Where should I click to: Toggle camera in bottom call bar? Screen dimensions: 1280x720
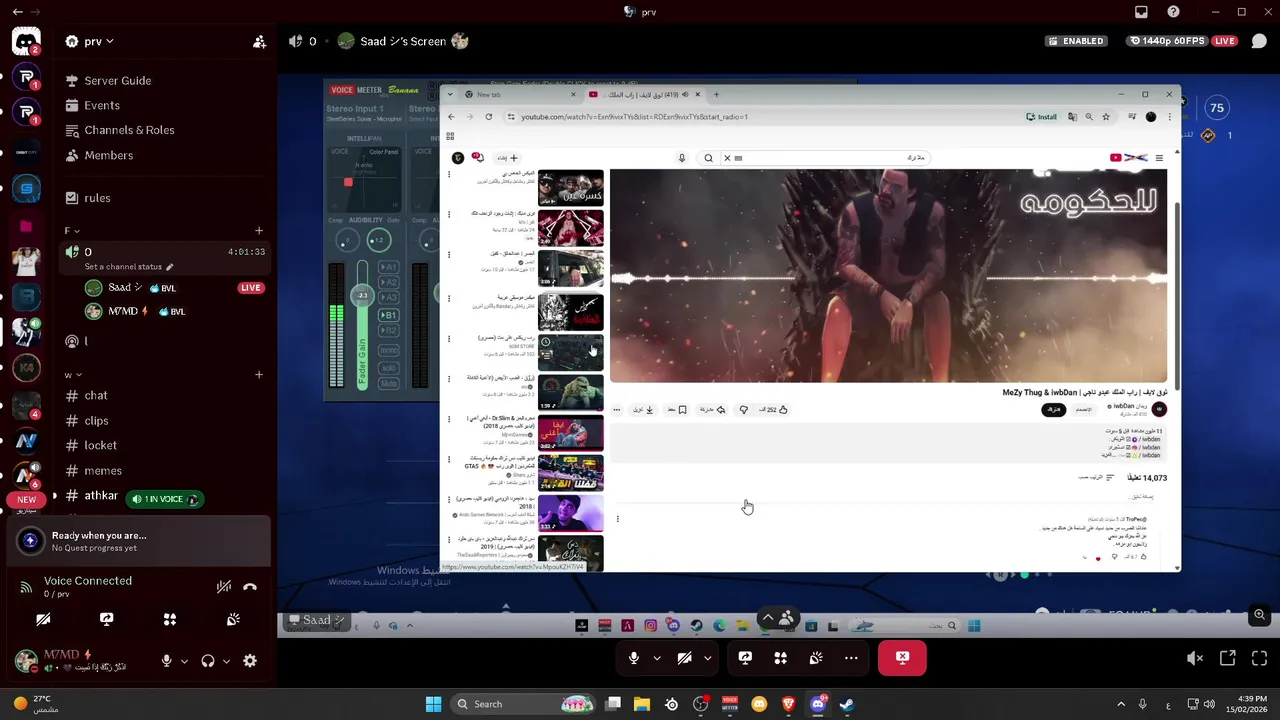[684, 658]
